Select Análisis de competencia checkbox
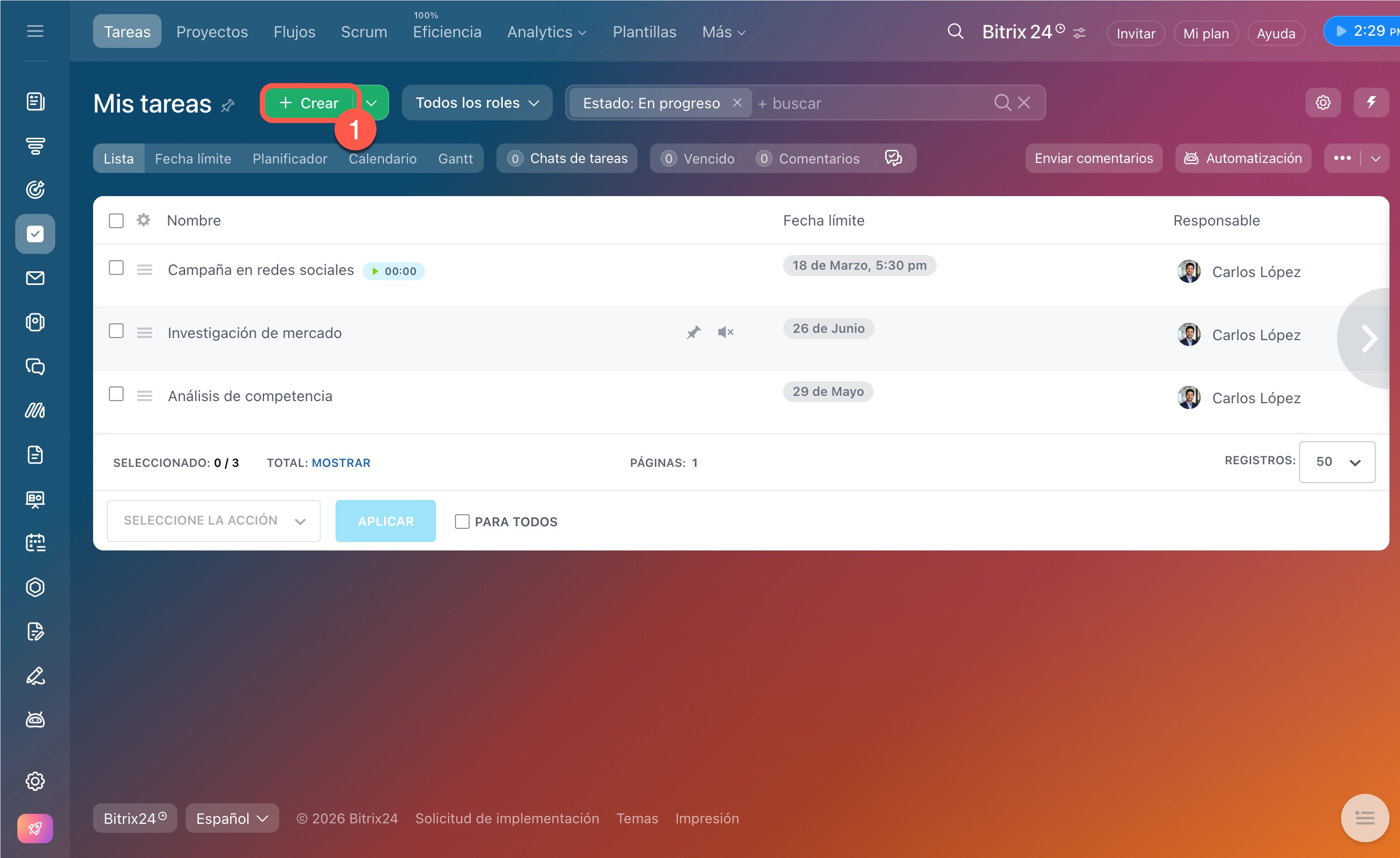This screenshot has height=858, width=1400. [116, 393]
